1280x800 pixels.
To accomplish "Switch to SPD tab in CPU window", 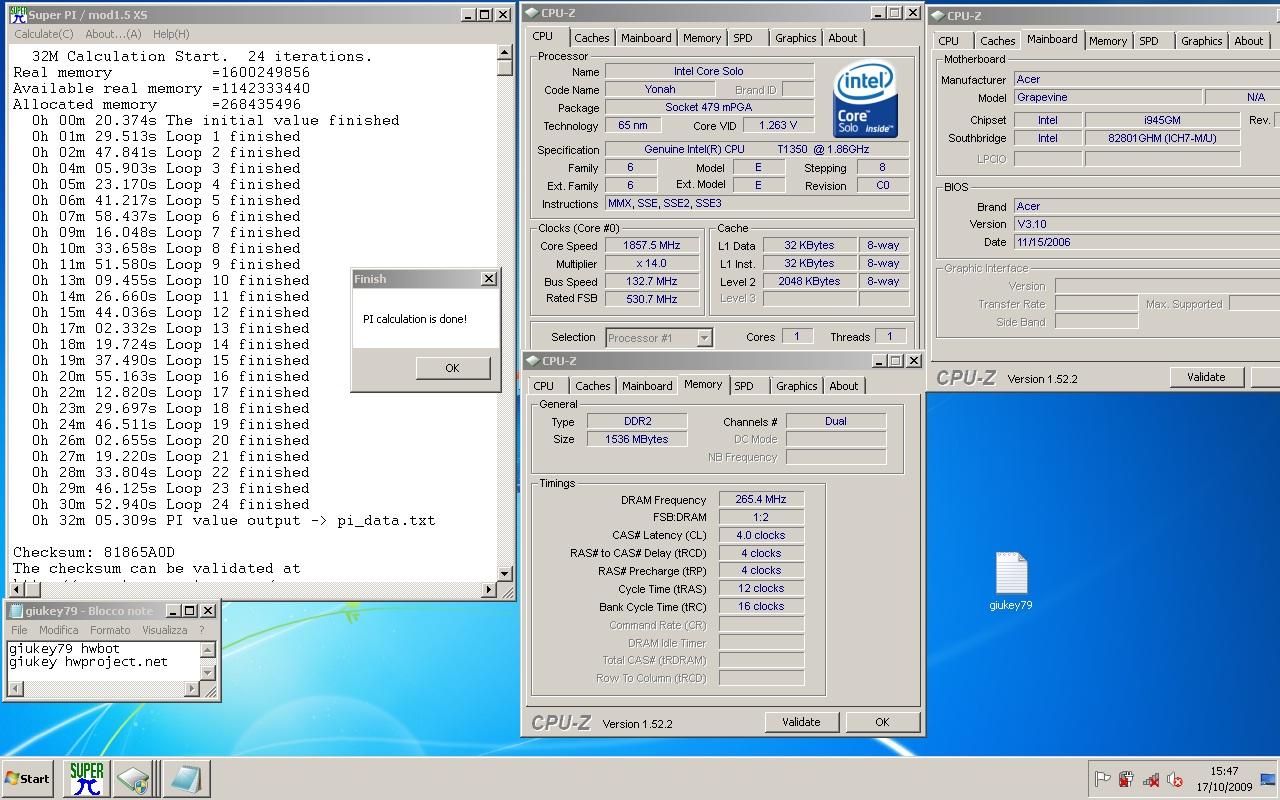I will [743, 38].
